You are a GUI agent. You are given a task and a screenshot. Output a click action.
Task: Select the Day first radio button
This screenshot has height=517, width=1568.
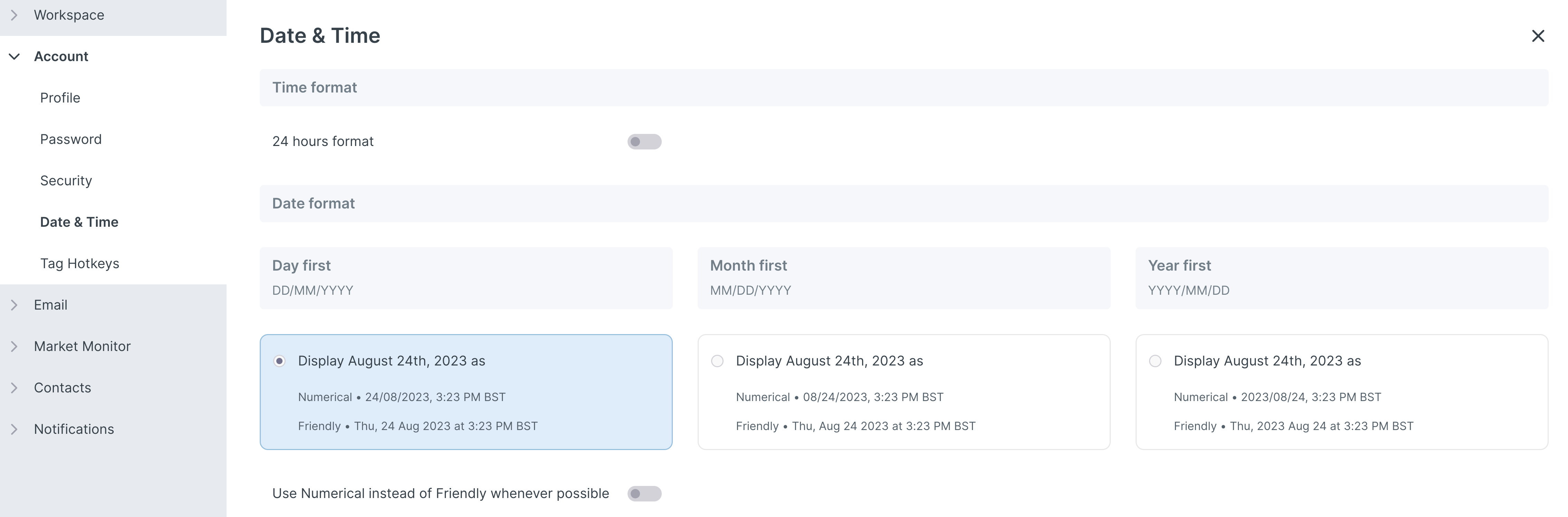[x=279, y=361]
